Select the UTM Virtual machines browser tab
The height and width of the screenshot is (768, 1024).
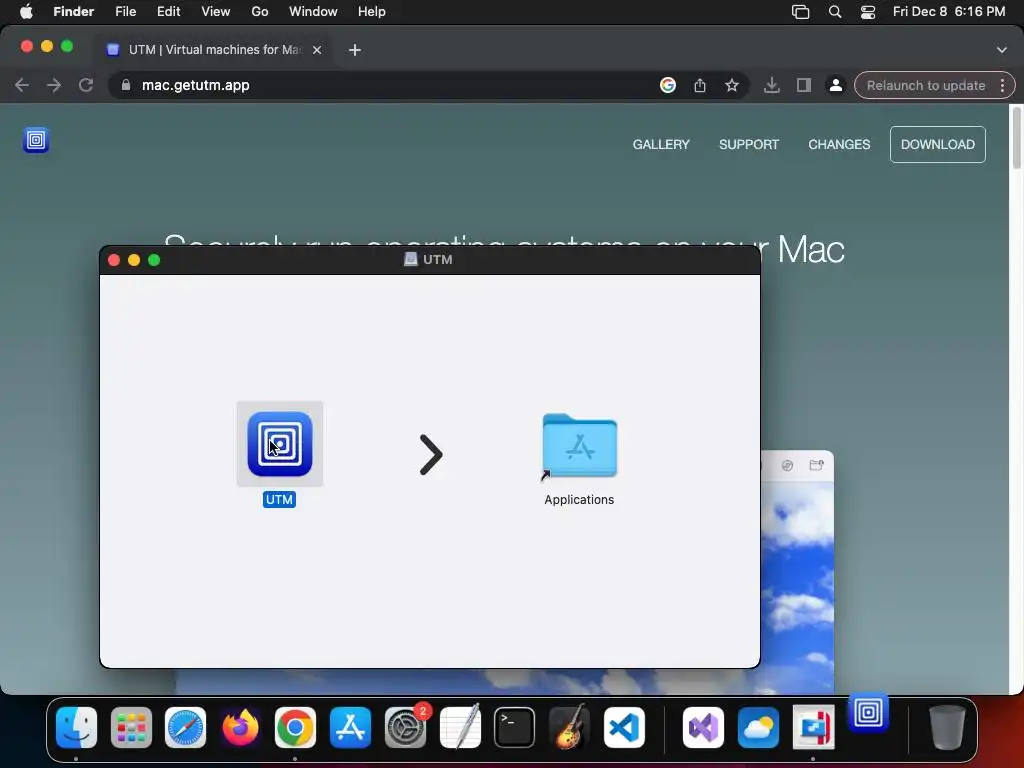pos(214,50)
